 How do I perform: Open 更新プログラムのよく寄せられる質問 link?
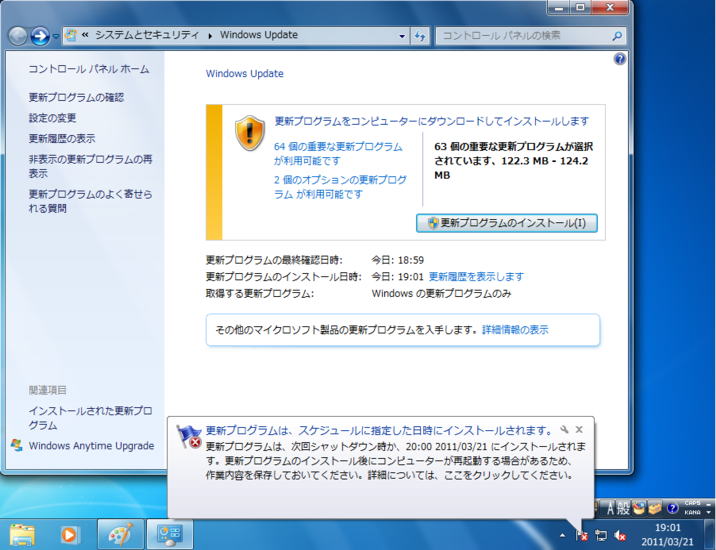click(90, 201)
